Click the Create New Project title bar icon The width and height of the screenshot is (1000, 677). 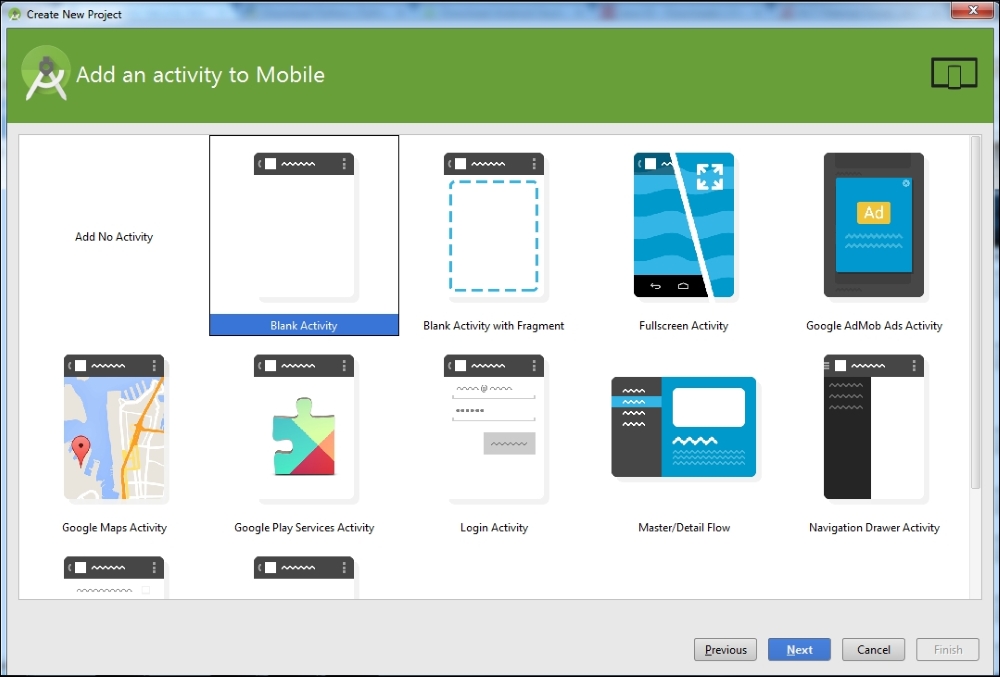(14, 14)
